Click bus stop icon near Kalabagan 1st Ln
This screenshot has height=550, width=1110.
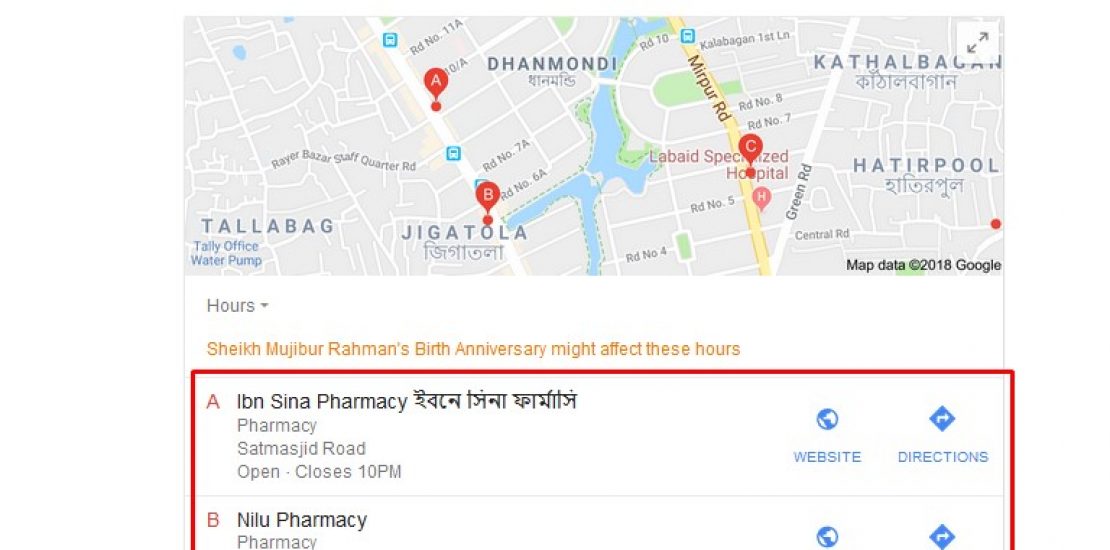pyautogui.click(x=687, y=35)
